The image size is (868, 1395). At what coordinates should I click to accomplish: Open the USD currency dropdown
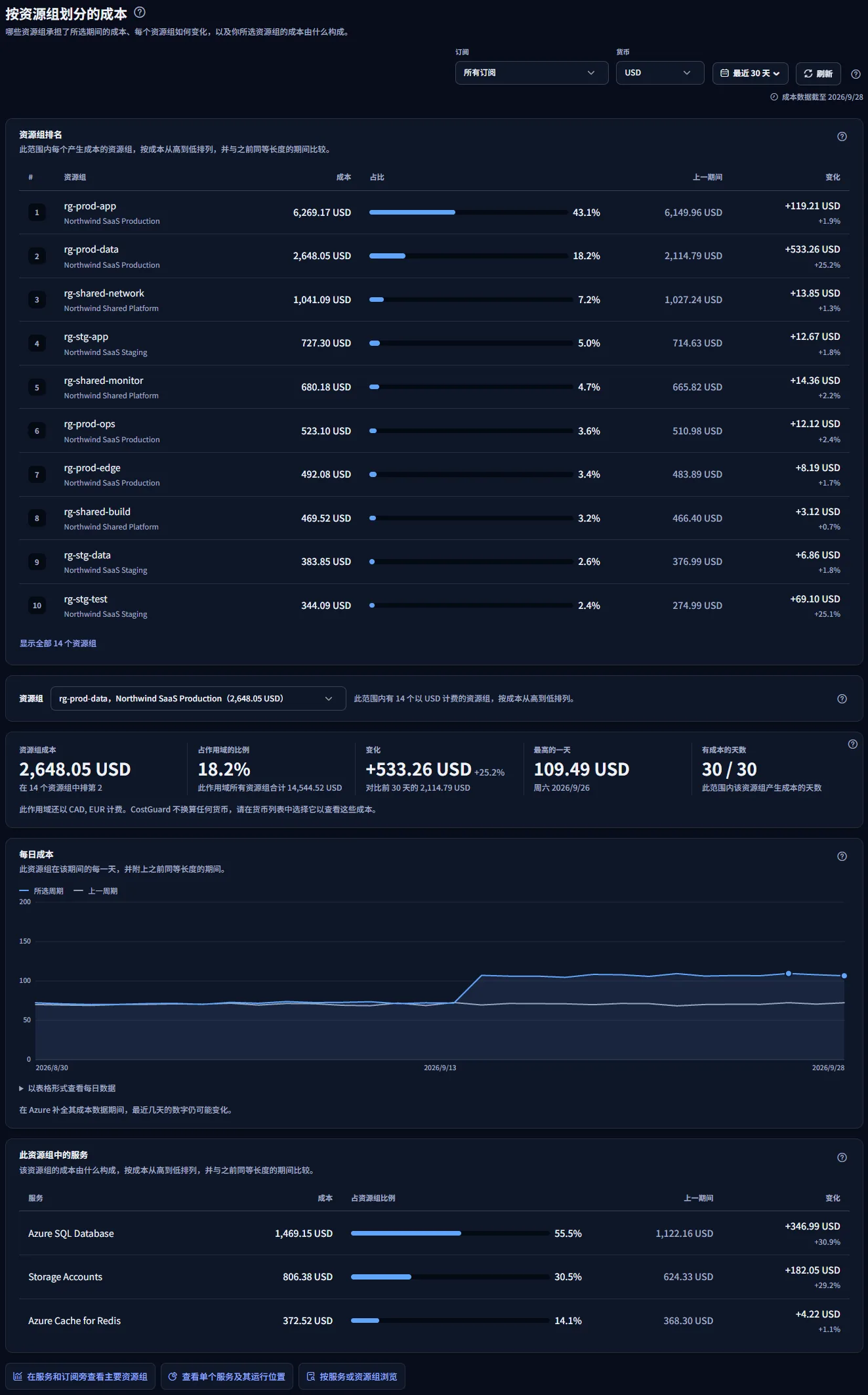(x=660, y=73)
